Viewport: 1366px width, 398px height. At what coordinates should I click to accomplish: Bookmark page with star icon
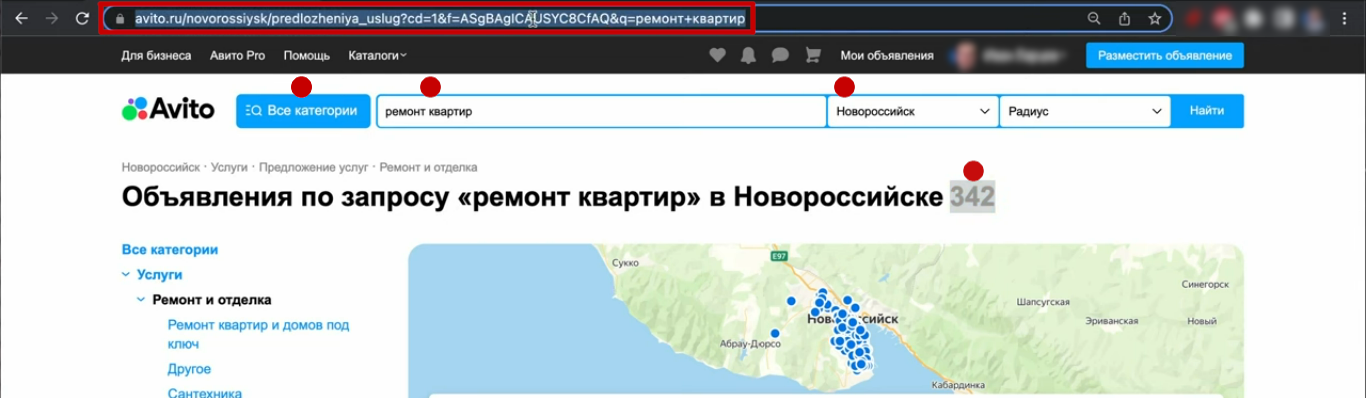point(1154,18)
